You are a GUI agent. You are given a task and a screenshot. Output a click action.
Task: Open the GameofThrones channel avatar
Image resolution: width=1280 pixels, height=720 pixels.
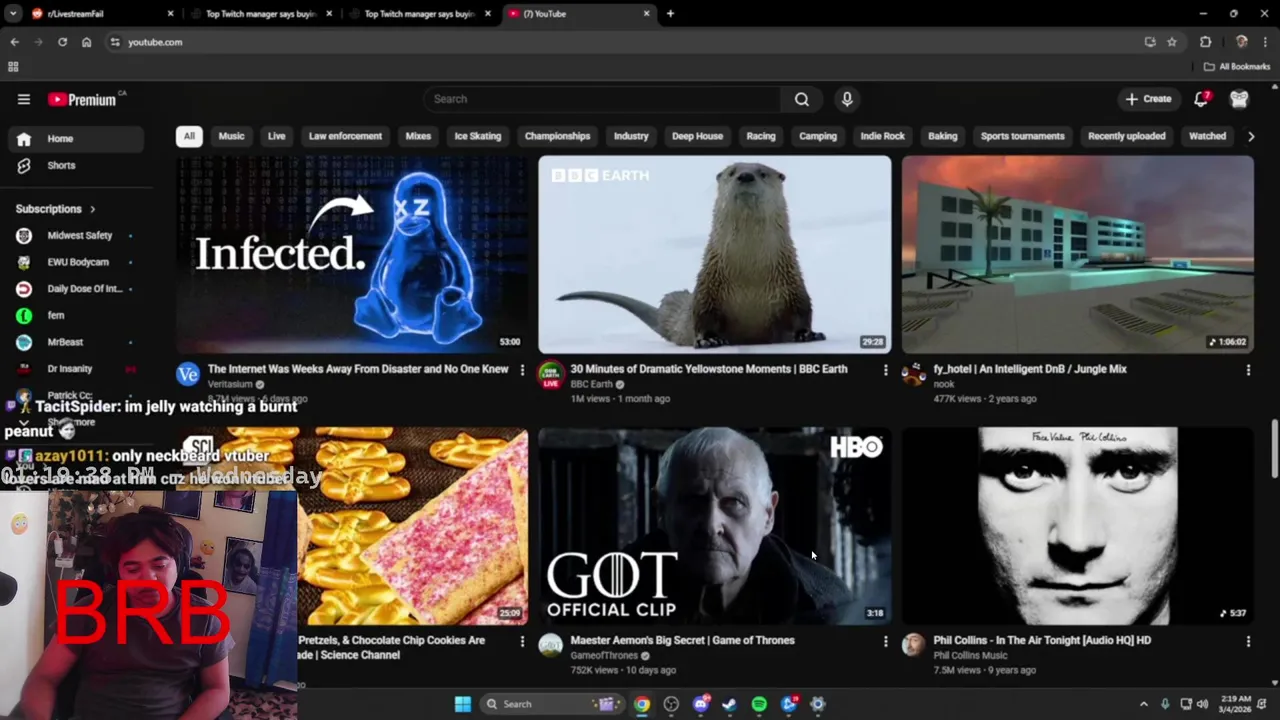[x=550, y=645]
